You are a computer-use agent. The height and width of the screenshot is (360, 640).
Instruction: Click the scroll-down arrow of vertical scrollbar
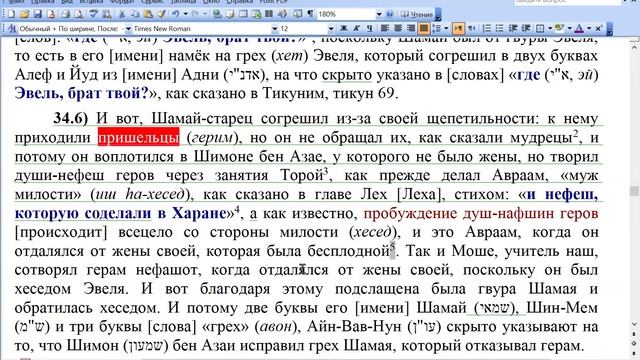click(x=634, y=324)
